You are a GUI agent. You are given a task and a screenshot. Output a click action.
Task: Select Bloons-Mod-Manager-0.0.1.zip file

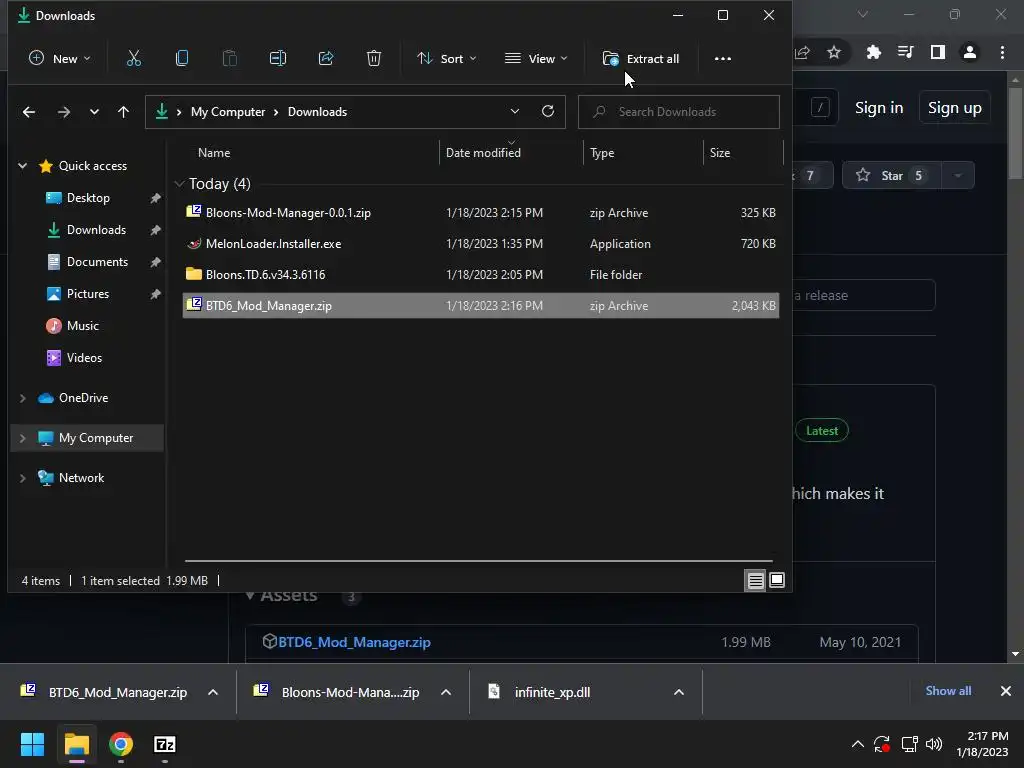click(x=481, y=213)
